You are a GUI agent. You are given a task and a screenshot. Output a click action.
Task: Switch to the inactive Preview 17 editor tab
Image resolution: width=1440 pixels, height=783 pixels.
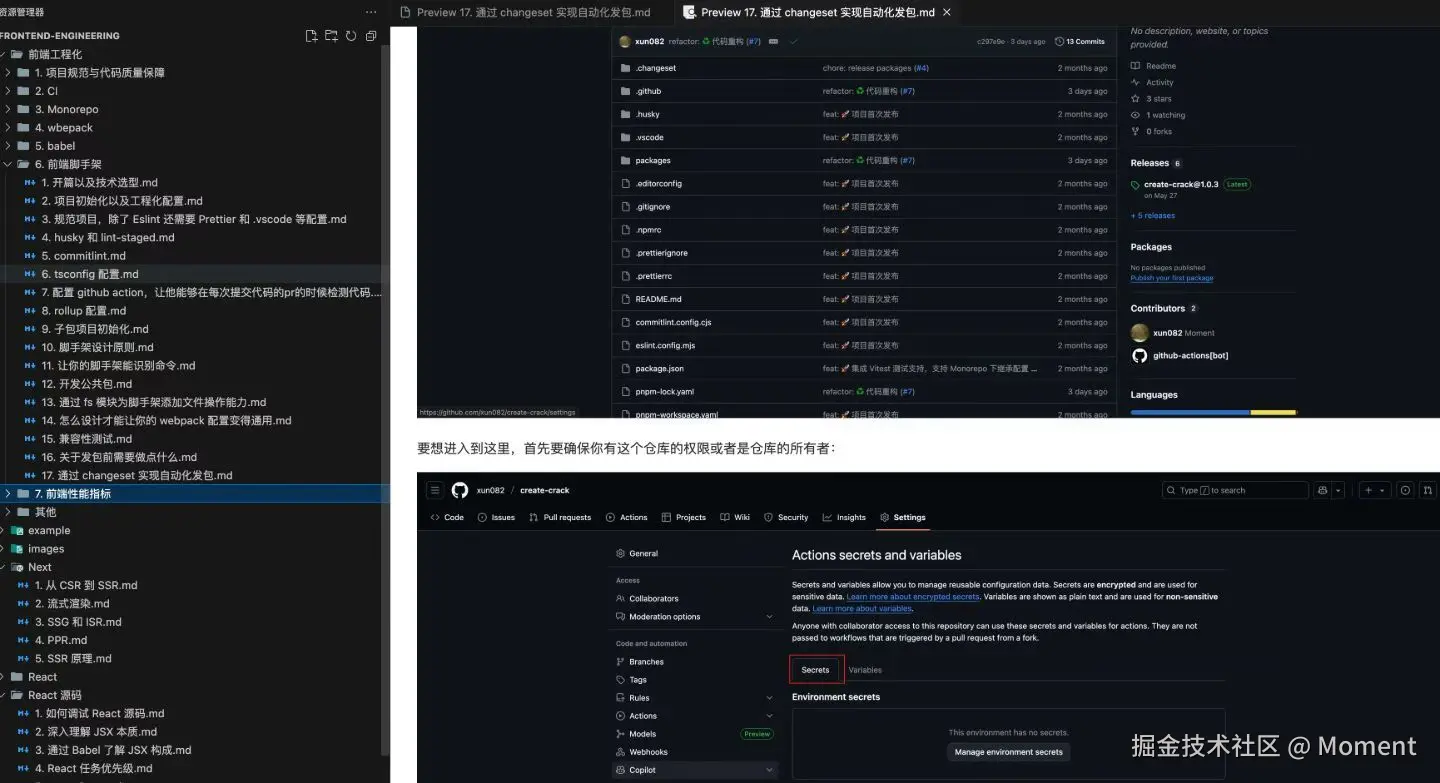click(x=532, y=12)
